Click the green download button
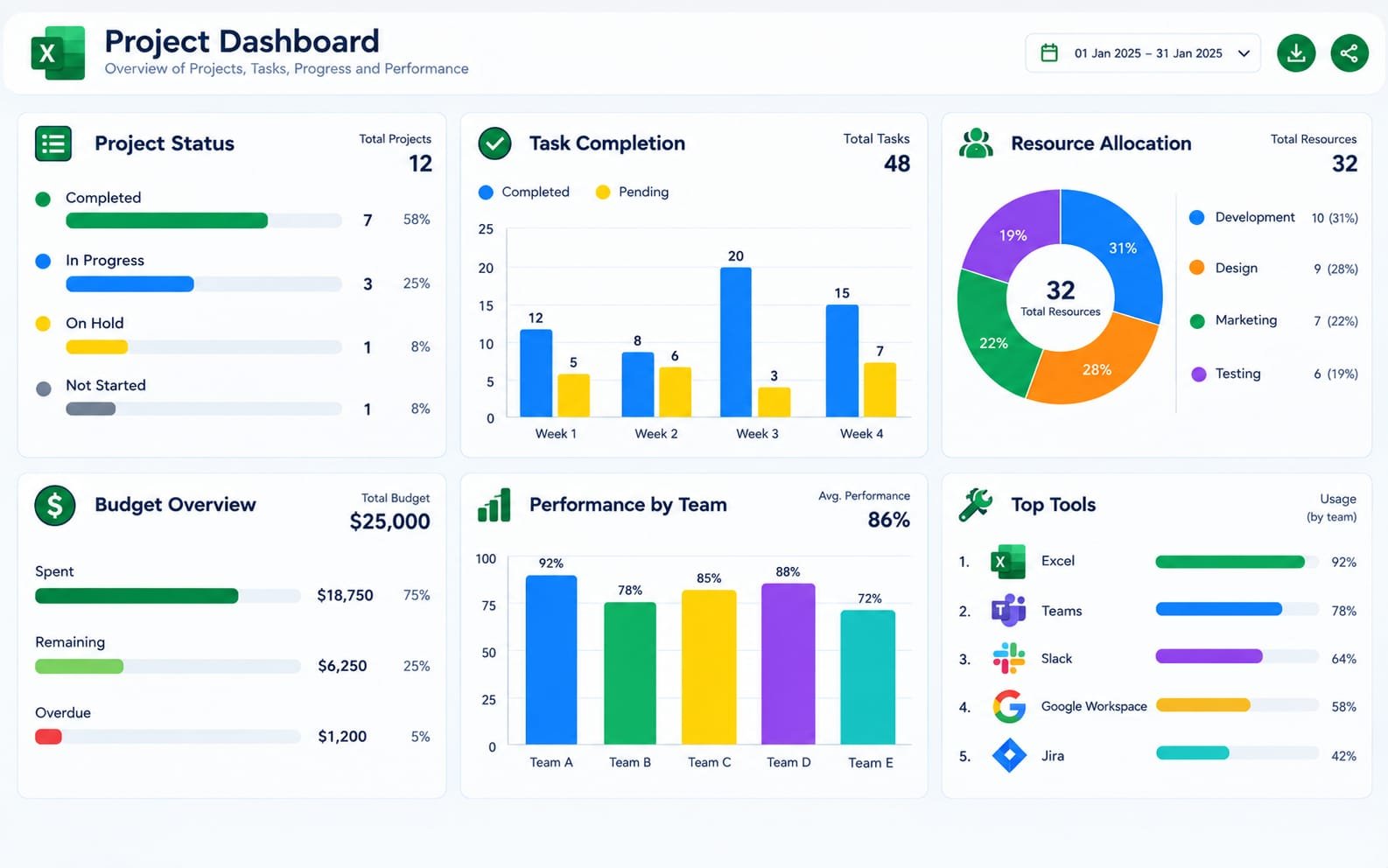 coord(1296,53)
